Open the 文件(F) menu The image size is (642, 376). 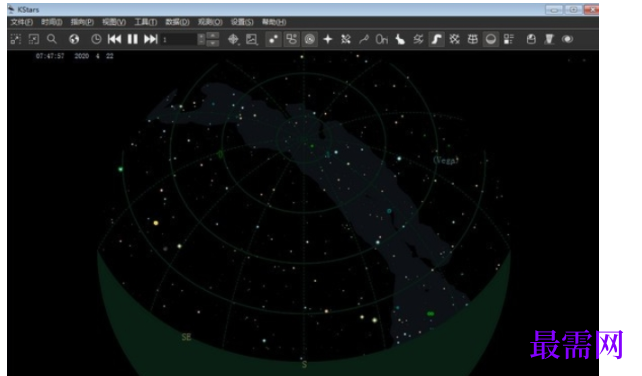(21, 22)
